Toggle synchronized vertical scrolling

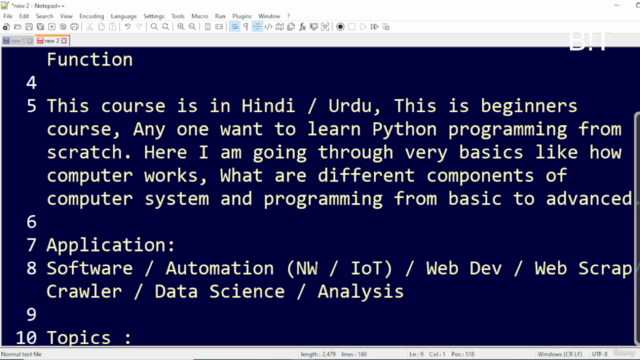208,27
